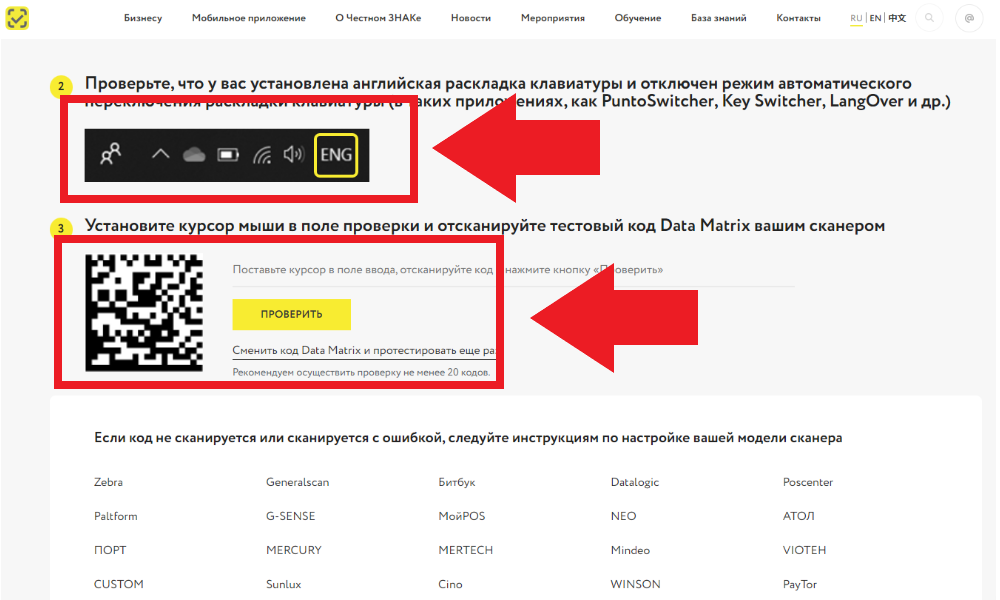Open Paltform scanner instructions
1000x600 pixels.
tap(115, 516)
